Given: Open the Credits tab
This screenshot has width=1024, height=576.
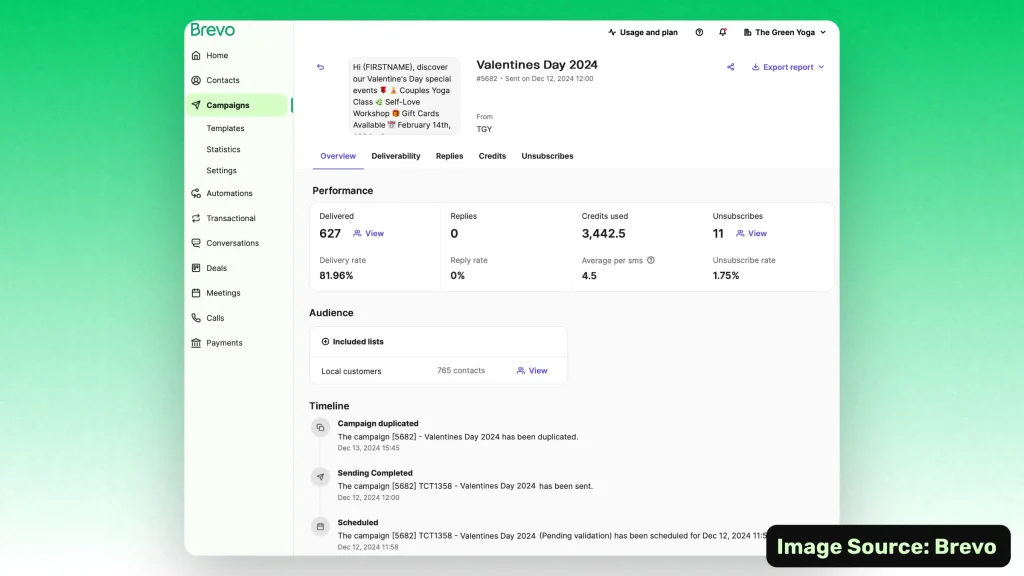Looking at the screenshot, I should (x=492, y=156).
